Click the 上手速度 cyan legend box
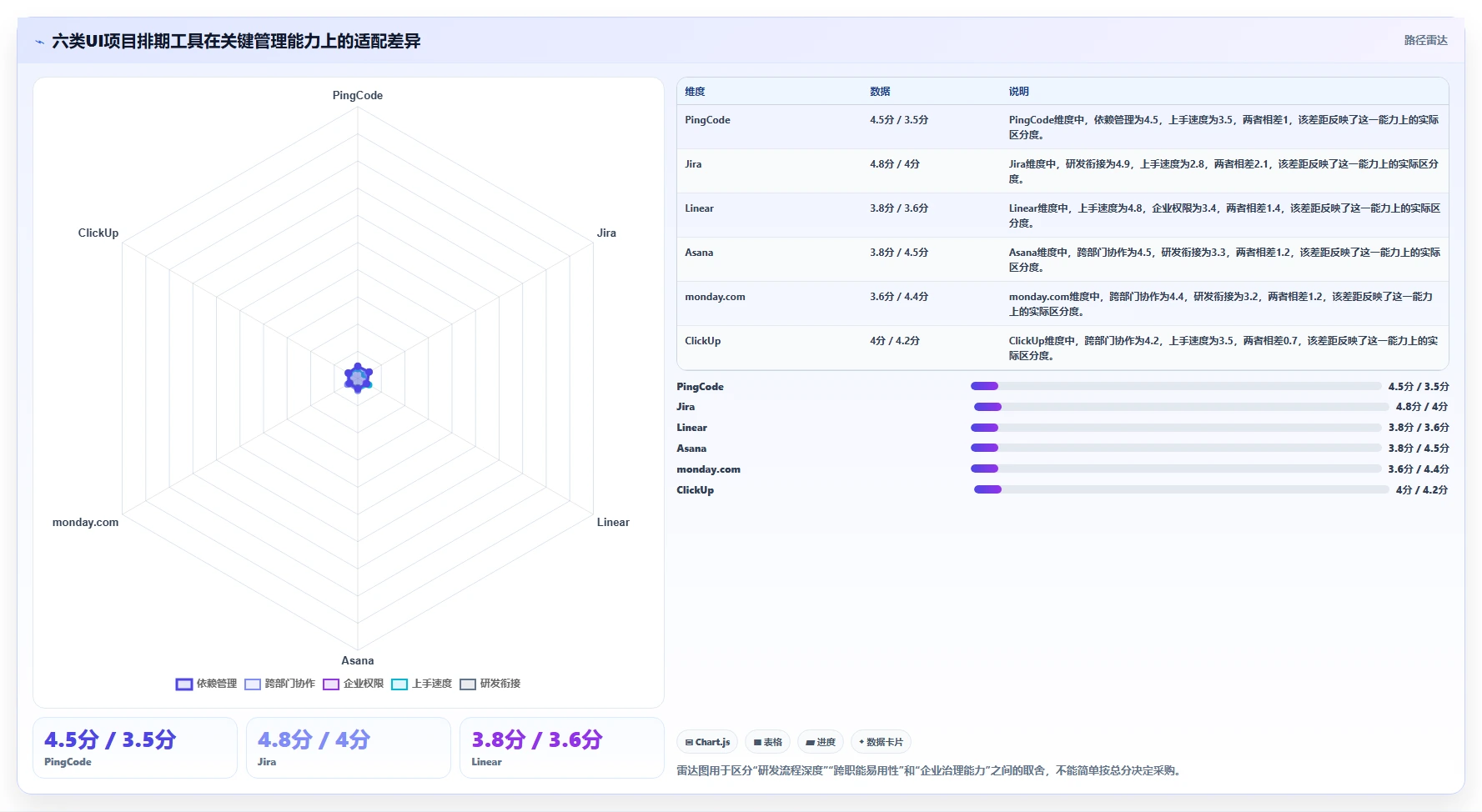Screen dimensions: 1482x812 tap(399, 684)
